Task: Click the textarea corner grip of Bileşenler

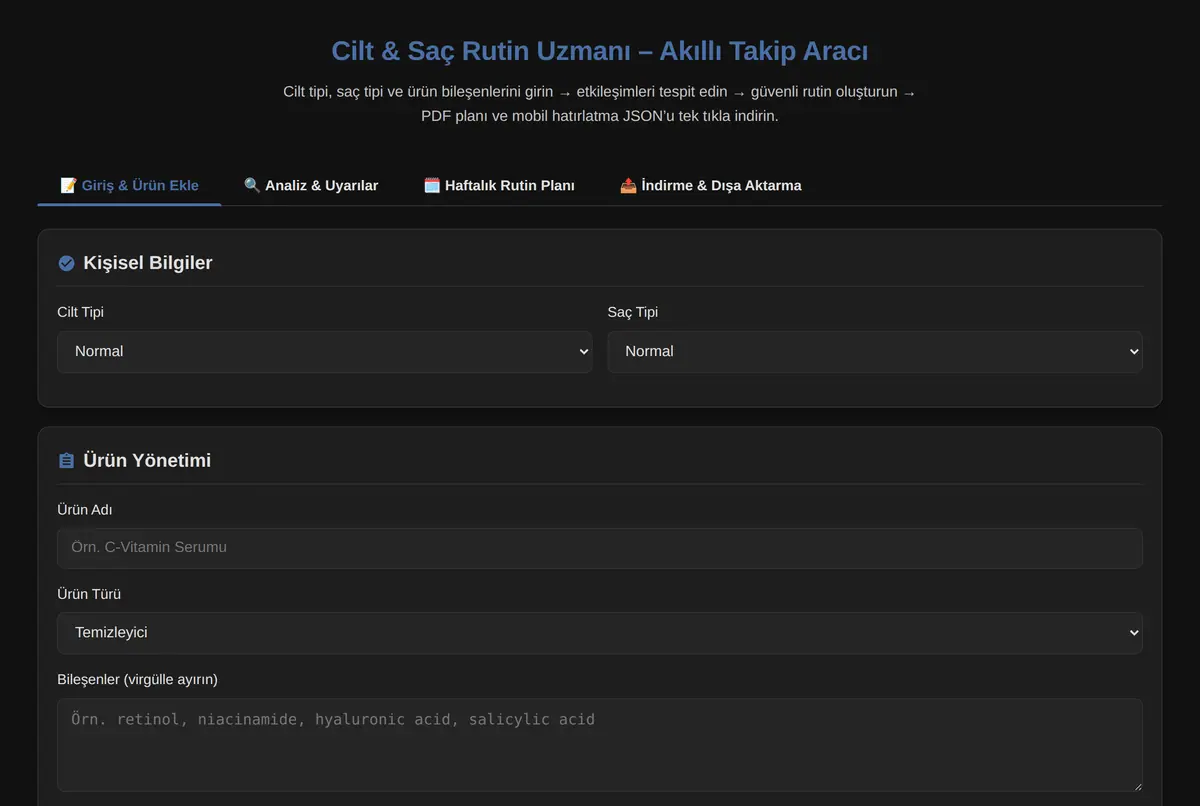Action: [x=1136, y=786]
